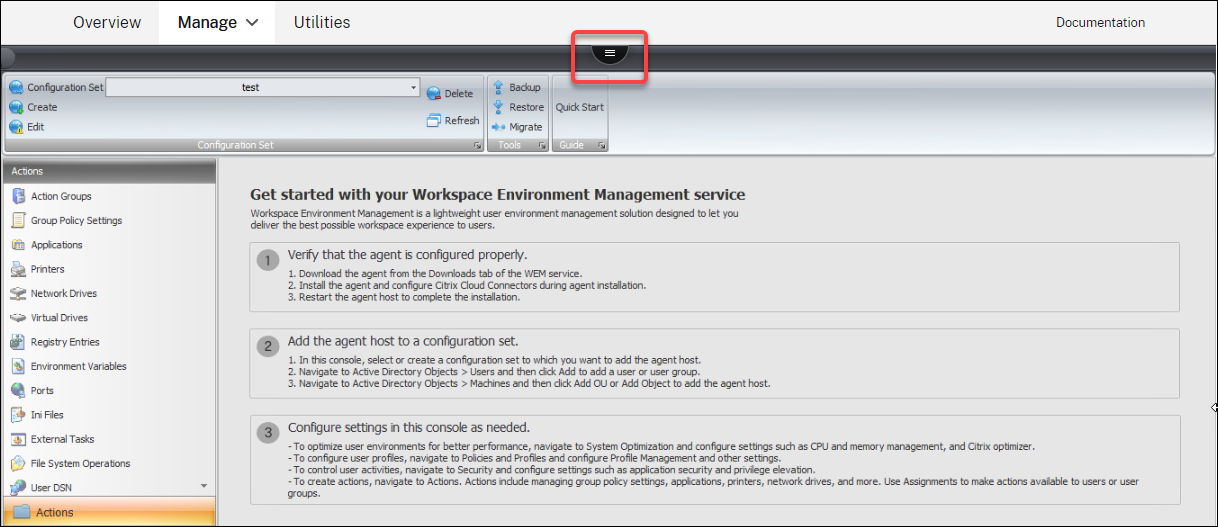
Task: Click the Migrate tool icon
Action: [498, 127]
